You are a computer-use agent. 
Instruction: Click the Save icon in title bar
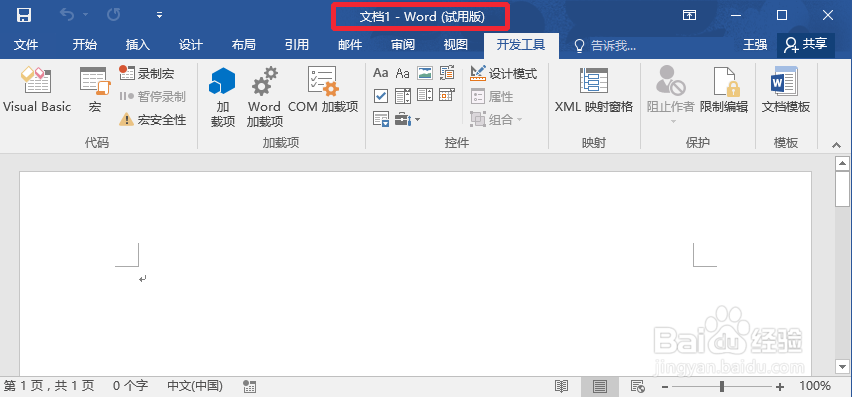[x=24, y=15]
